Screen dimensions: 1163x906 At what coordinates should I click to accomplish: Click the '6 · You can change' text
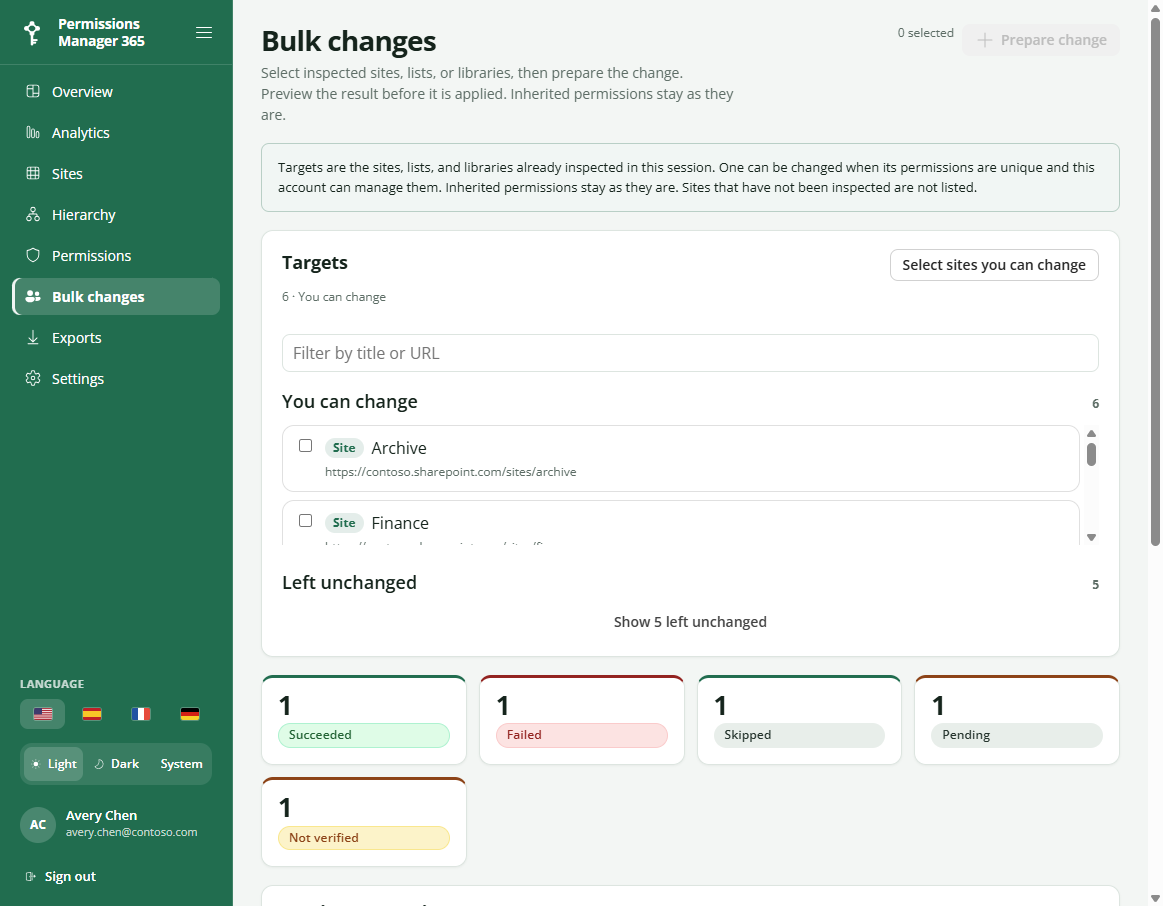[334, 297]
